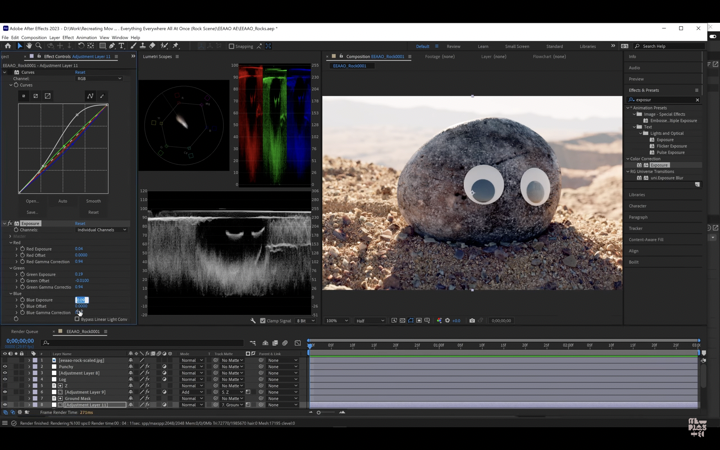Image resolution: width=720 pixels, height=450 pixels.
Task: Open the Composition menu
Action: 34,38
